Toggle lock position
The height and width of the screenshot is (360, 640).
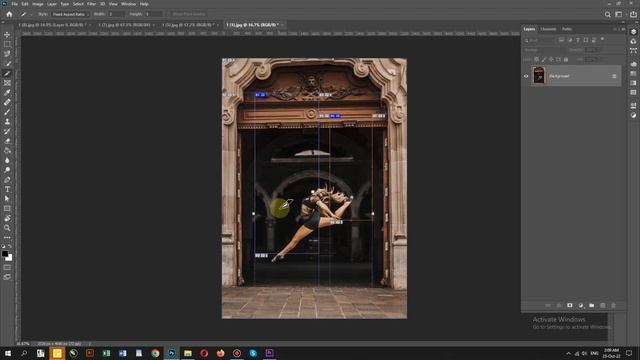pos(551,60)
